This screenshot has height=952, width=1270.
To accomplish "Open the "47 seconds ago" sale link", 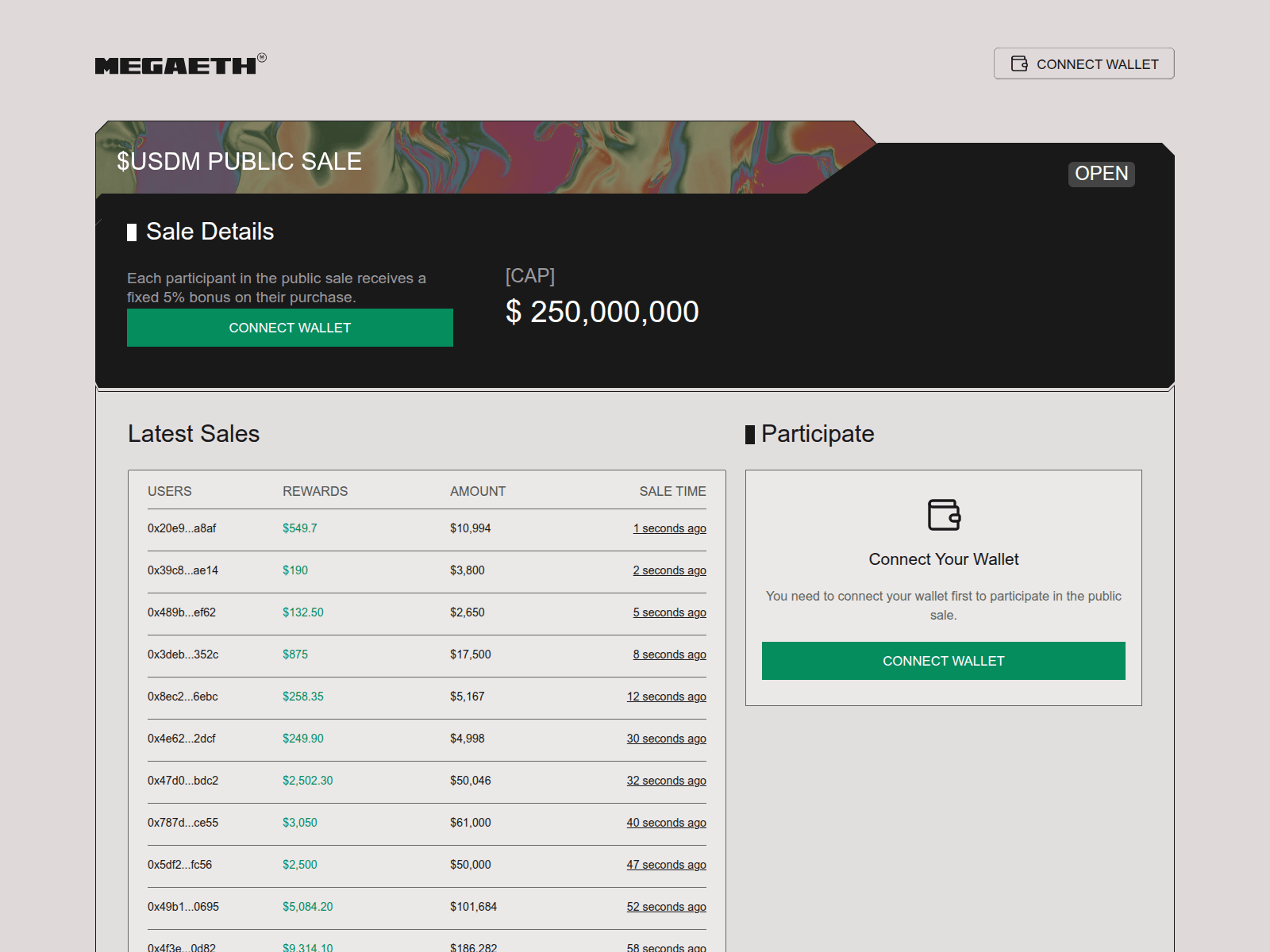I will click(666, 865).
